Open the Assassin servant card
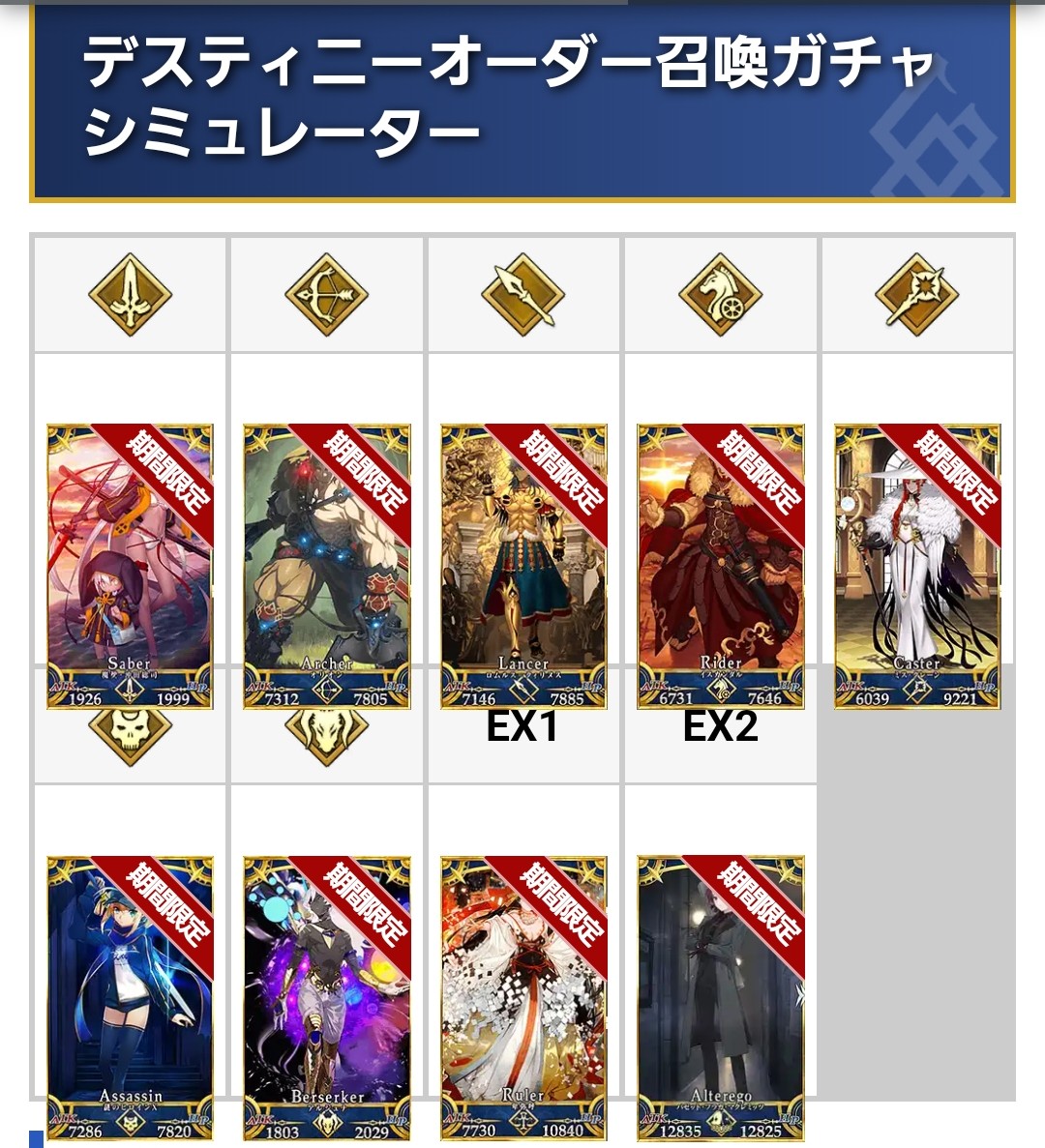Screen dimensions: 1045x1148 131,999
